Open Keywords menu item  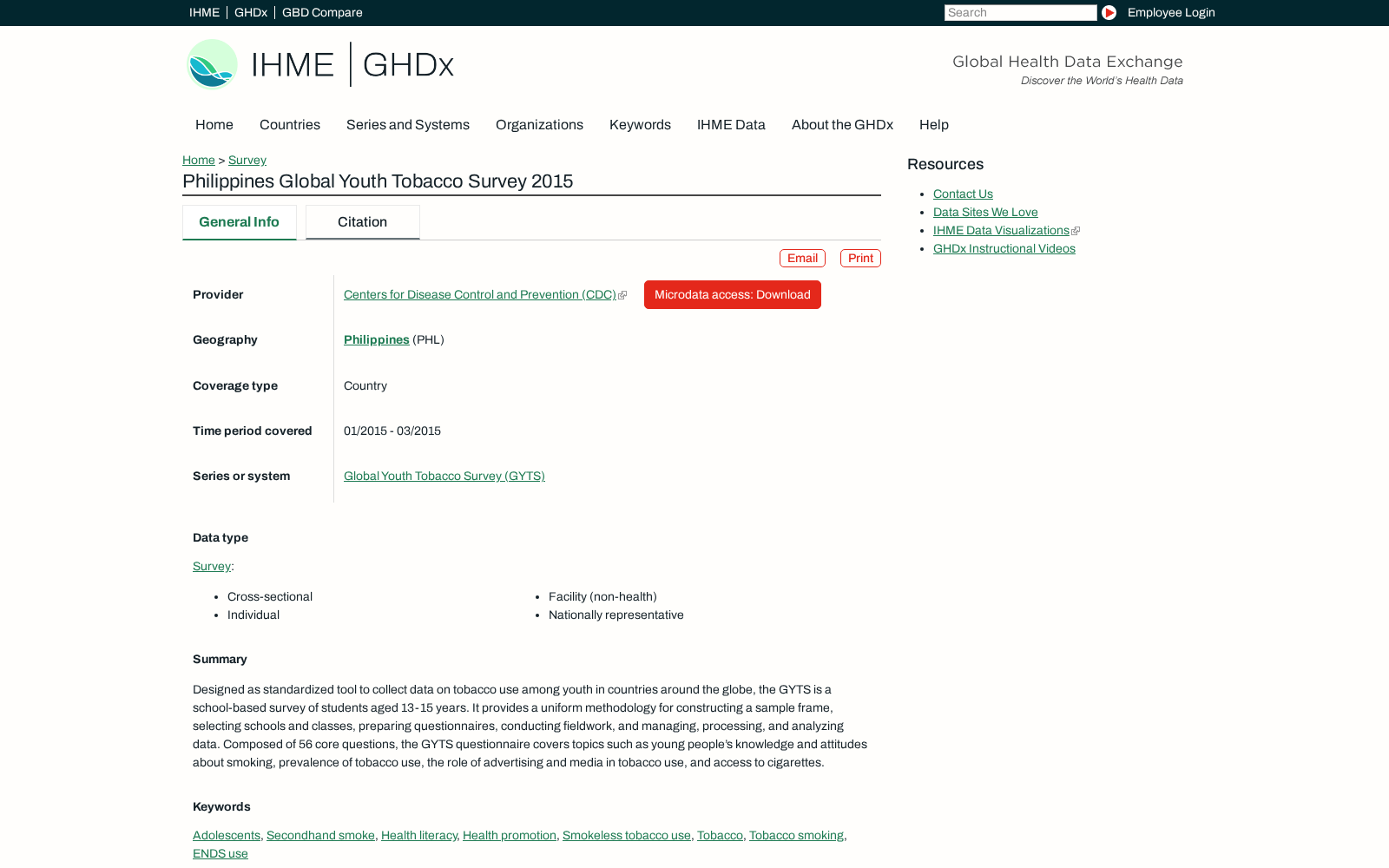[x=640, y=124]
